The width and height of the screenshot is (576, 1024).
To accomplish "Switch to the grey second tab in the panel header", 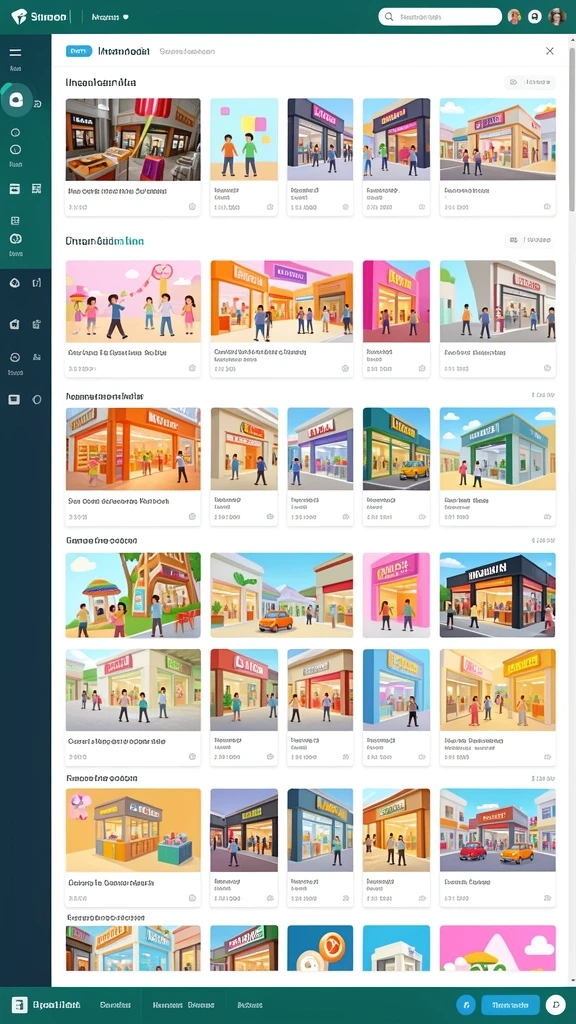I will tap(187, 51).
